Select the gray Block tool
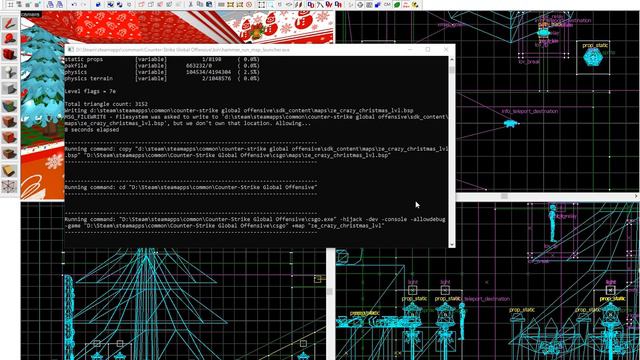 coord(9,88)
